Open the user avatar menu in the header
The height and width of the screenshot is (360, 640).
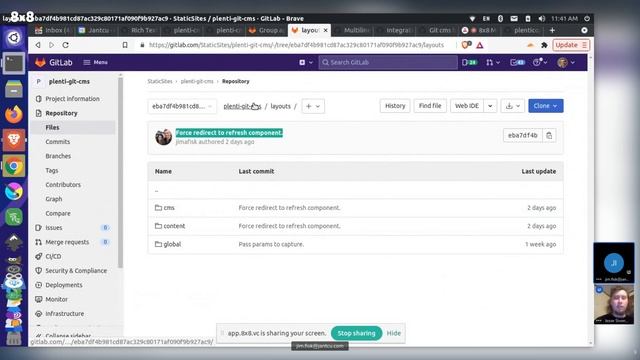click(x=566, y=62)
